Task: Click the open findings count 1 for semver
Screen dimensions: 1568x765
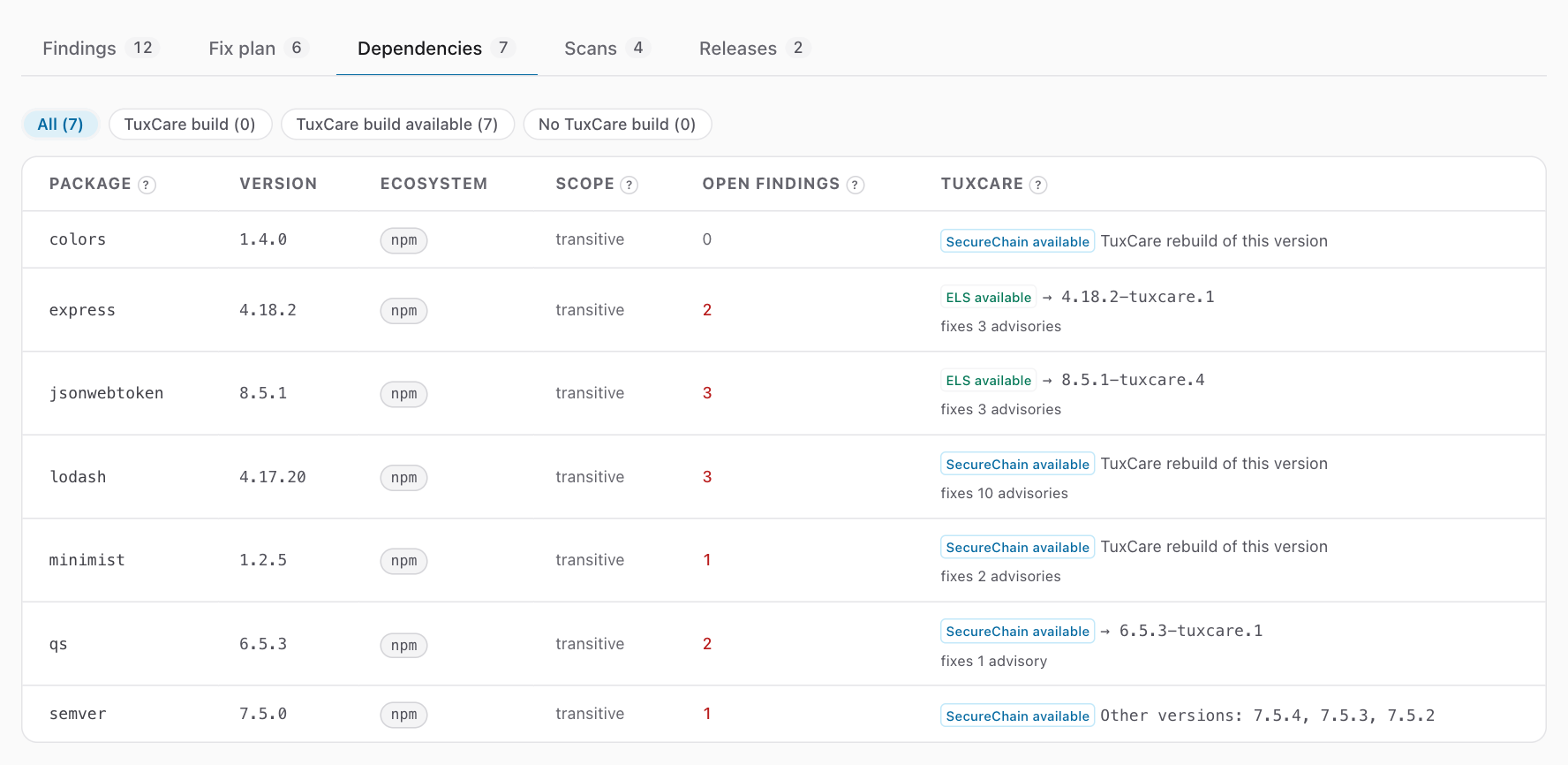Action: pos(707,714)
